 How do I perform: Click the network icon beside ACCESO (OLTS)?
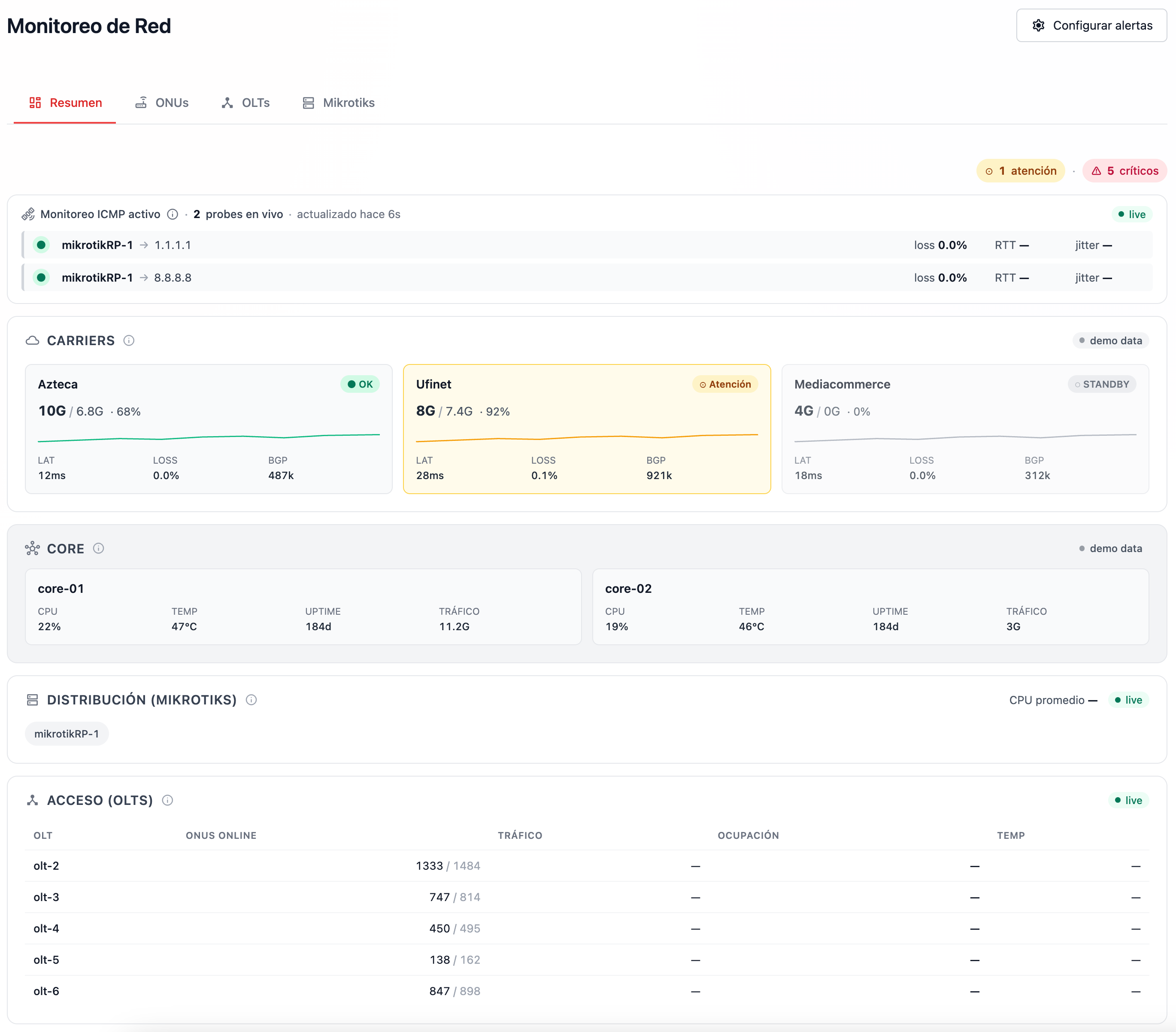point(32,800)
